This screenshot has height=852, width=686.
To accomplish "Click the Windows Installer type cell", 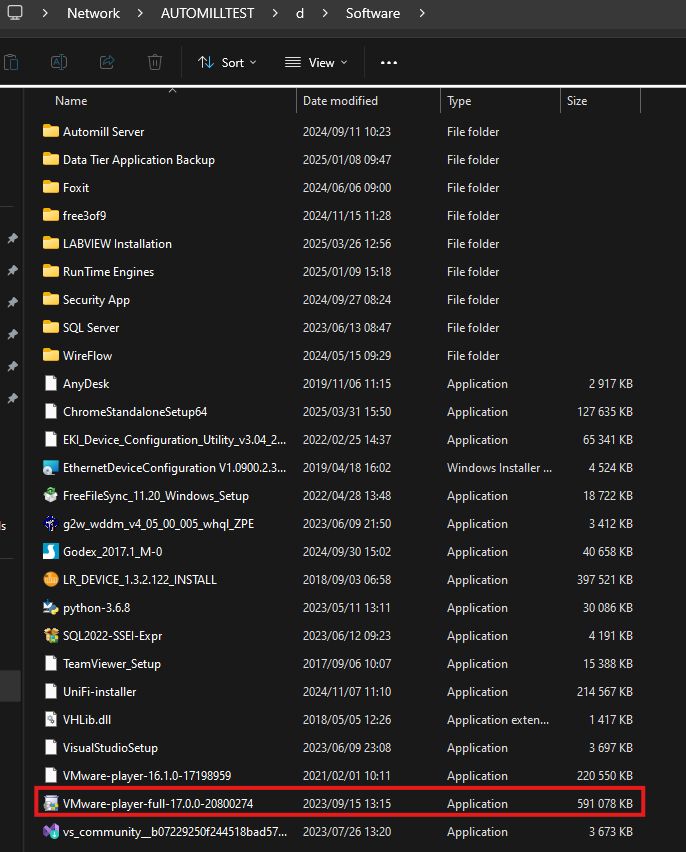I will (x=500, y=468).
